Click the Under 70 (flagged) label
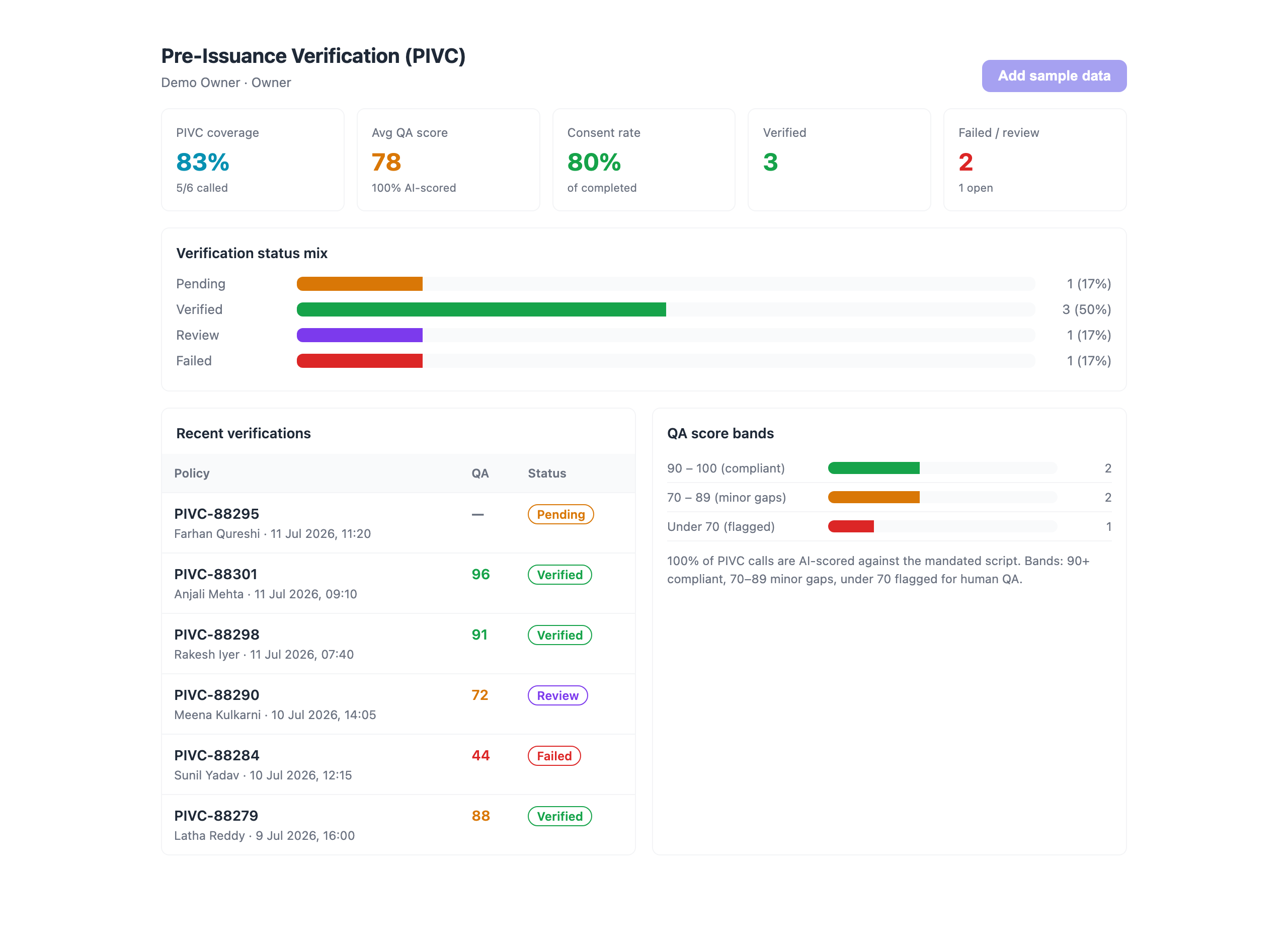This screenshot has width=1288, height=946. coord(720,526)
